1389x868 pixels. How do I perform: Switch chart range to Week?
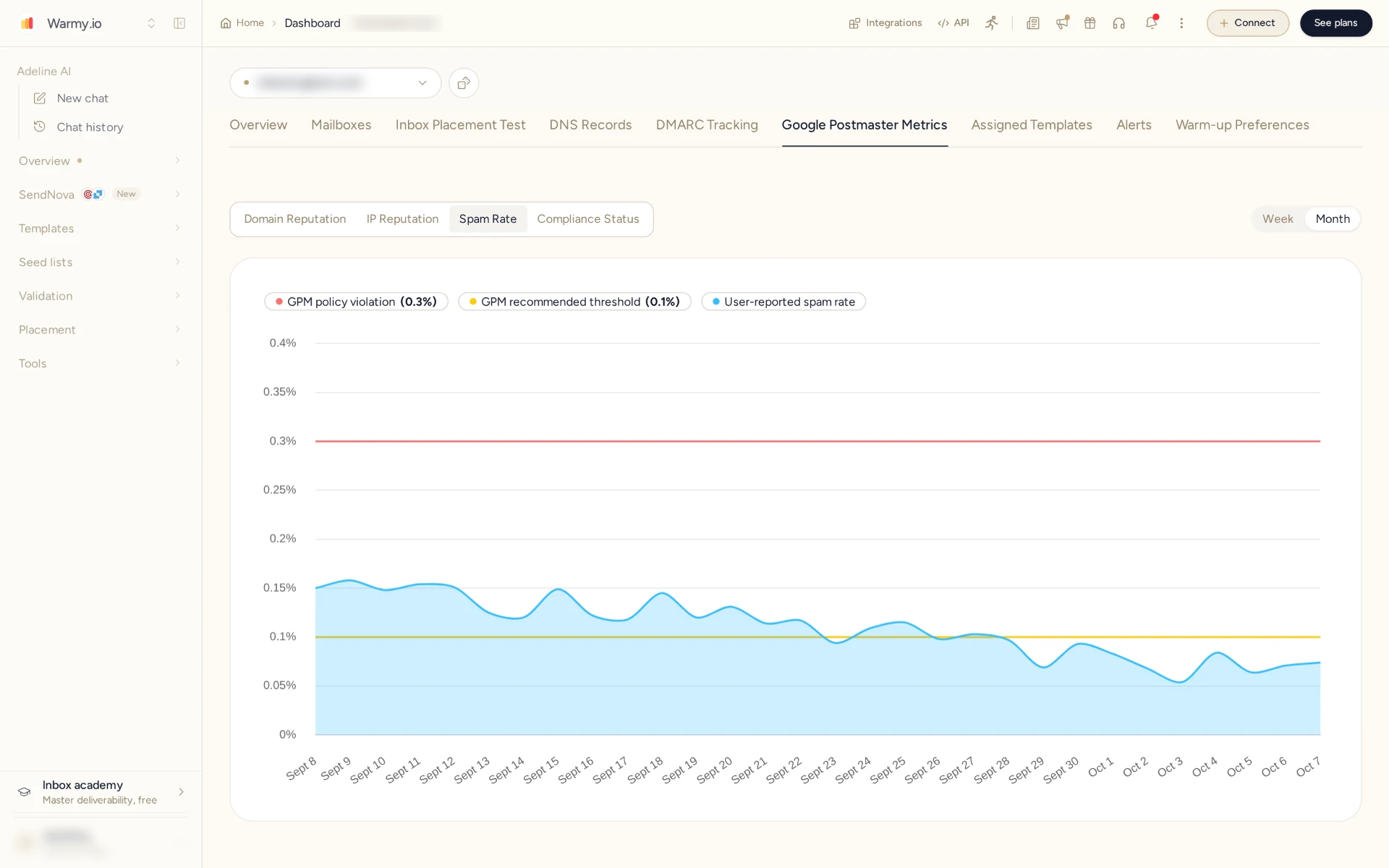pyautogui.click(x=1278, y=219)
